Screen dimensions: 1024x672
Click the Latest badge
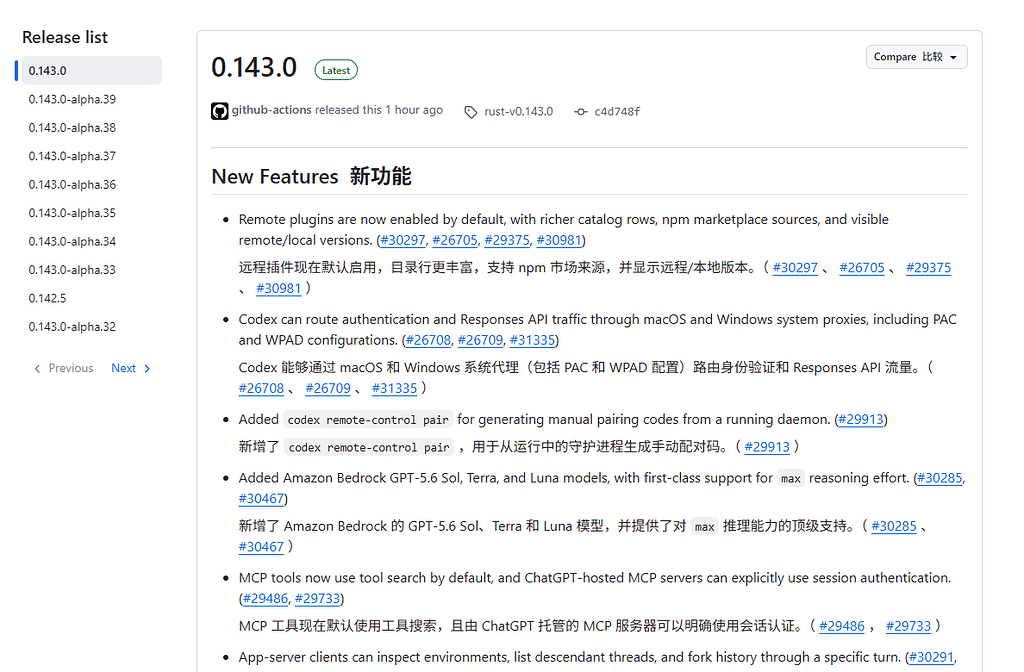[x=336, y=70]
